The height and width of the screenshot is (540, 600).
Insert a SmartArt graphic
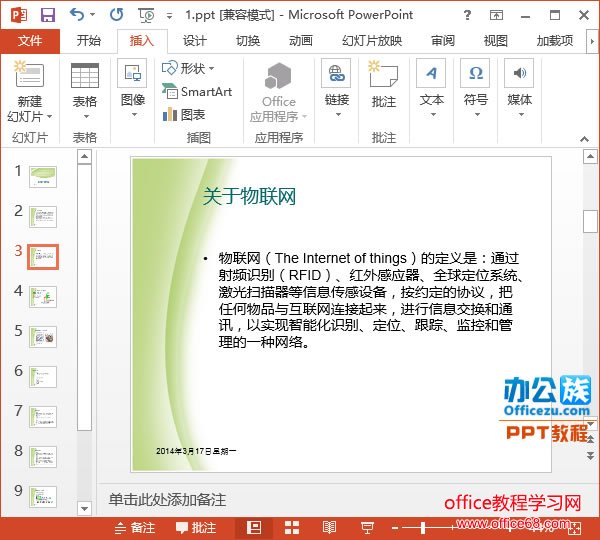coord(197,91)
